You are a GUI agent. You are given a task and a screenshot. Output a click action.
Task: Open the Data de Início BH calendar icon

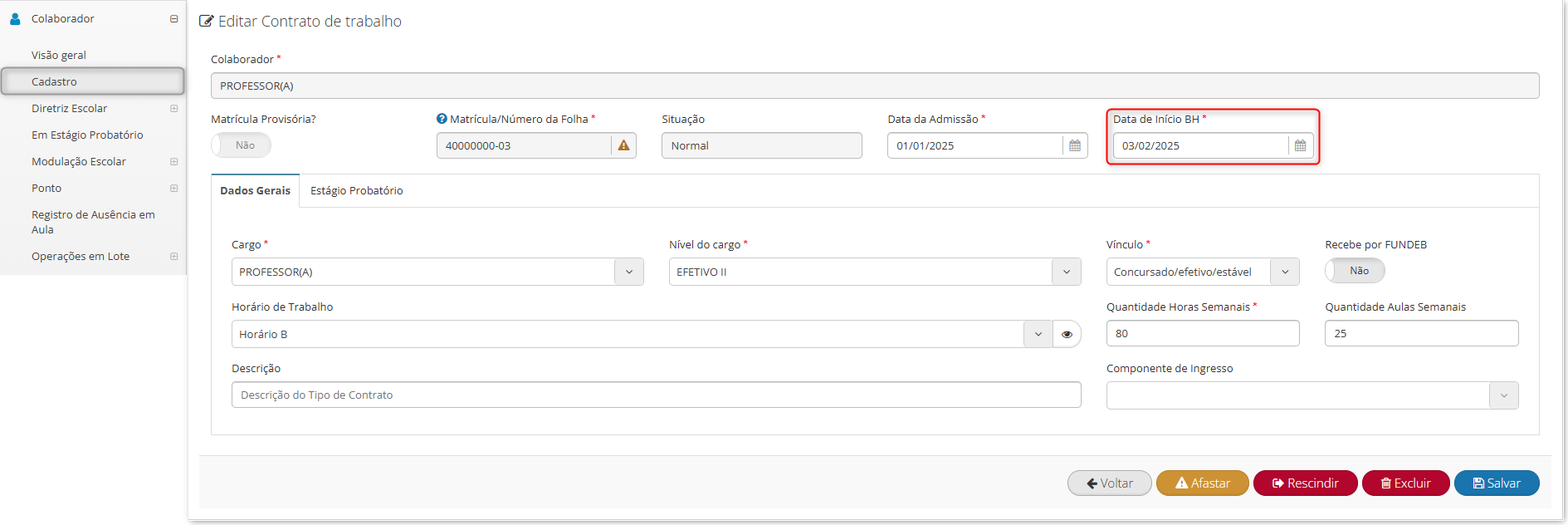pyautogui.click(x=1301, y=145)
